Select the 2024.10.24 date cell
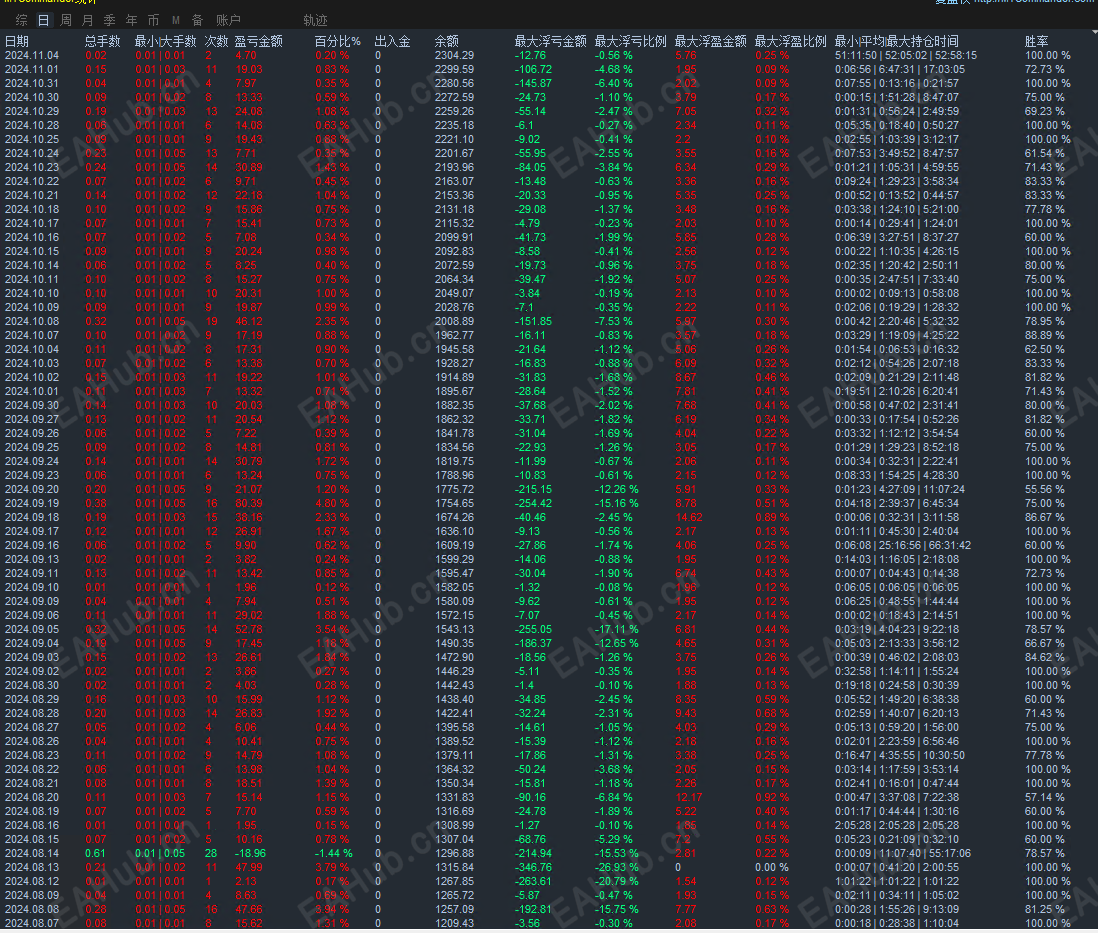This screenshot has width=1098, height=933. pos(32,153)
